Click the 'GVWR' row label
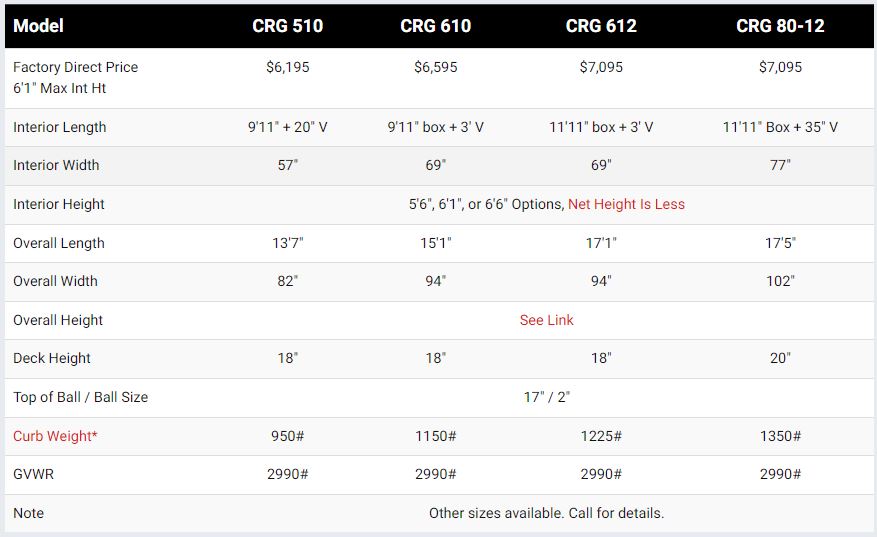The width and height of the screenshot is (877, 537). [x=33, y=474]
